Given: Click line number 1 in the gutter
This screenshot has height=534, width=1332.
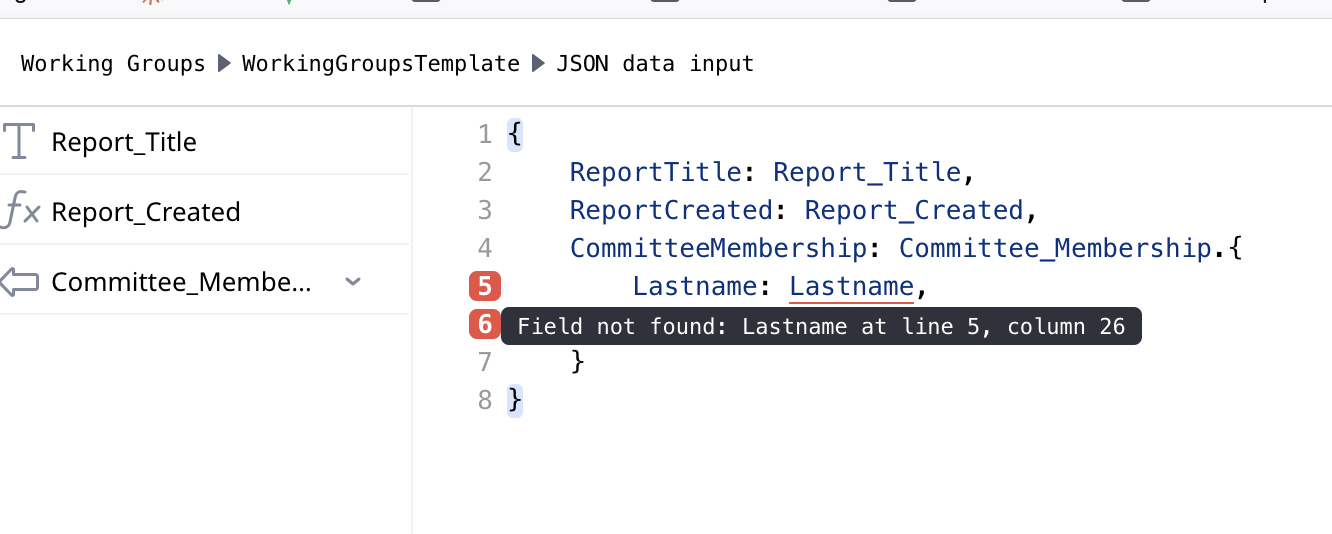Looking at the screenshot, I should coord(485,134).
